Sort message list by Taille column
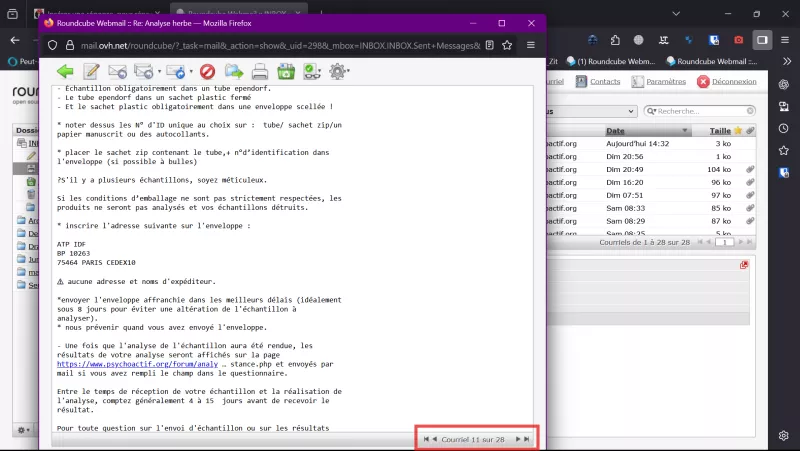Viewport: 800px width, 451px height. pyautogui.click(x=720, y=131)
